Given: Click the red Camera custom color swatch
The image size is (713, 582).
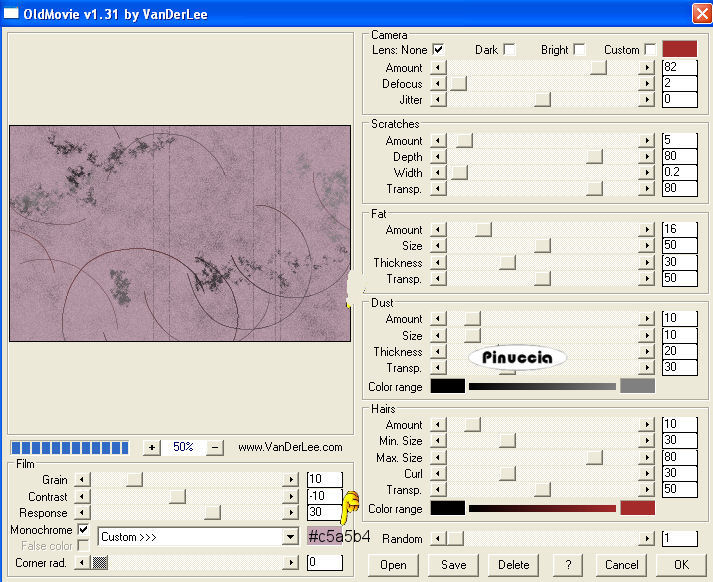Looking at the screenshot, I should click(679, 49).
